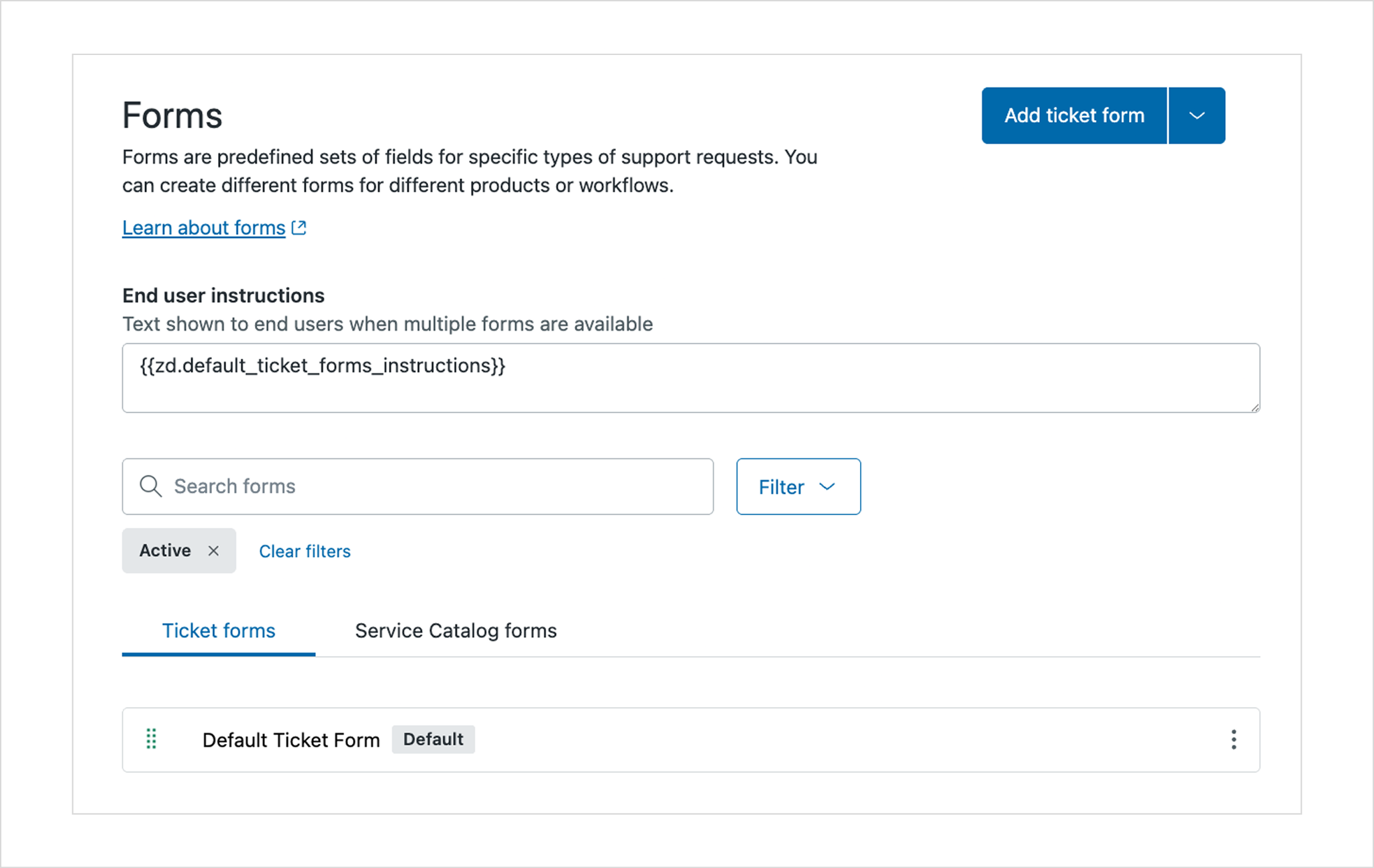The height and width of the screenshot is (868, 1374).
Task: Click the End user instructions label
Action: pyautogui.click(x=223, y=296)
